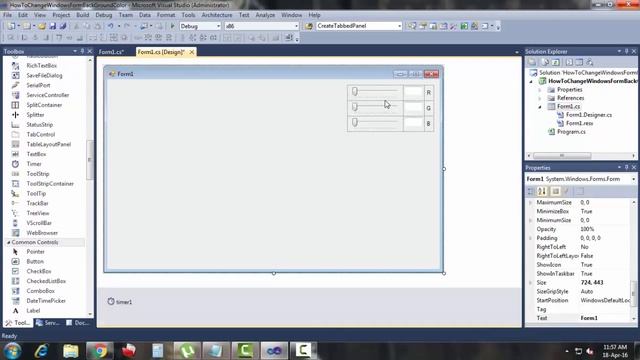Select the SerialPort control
The height and width of the screenshot is (360, 640).
click(x=38, y=85)
